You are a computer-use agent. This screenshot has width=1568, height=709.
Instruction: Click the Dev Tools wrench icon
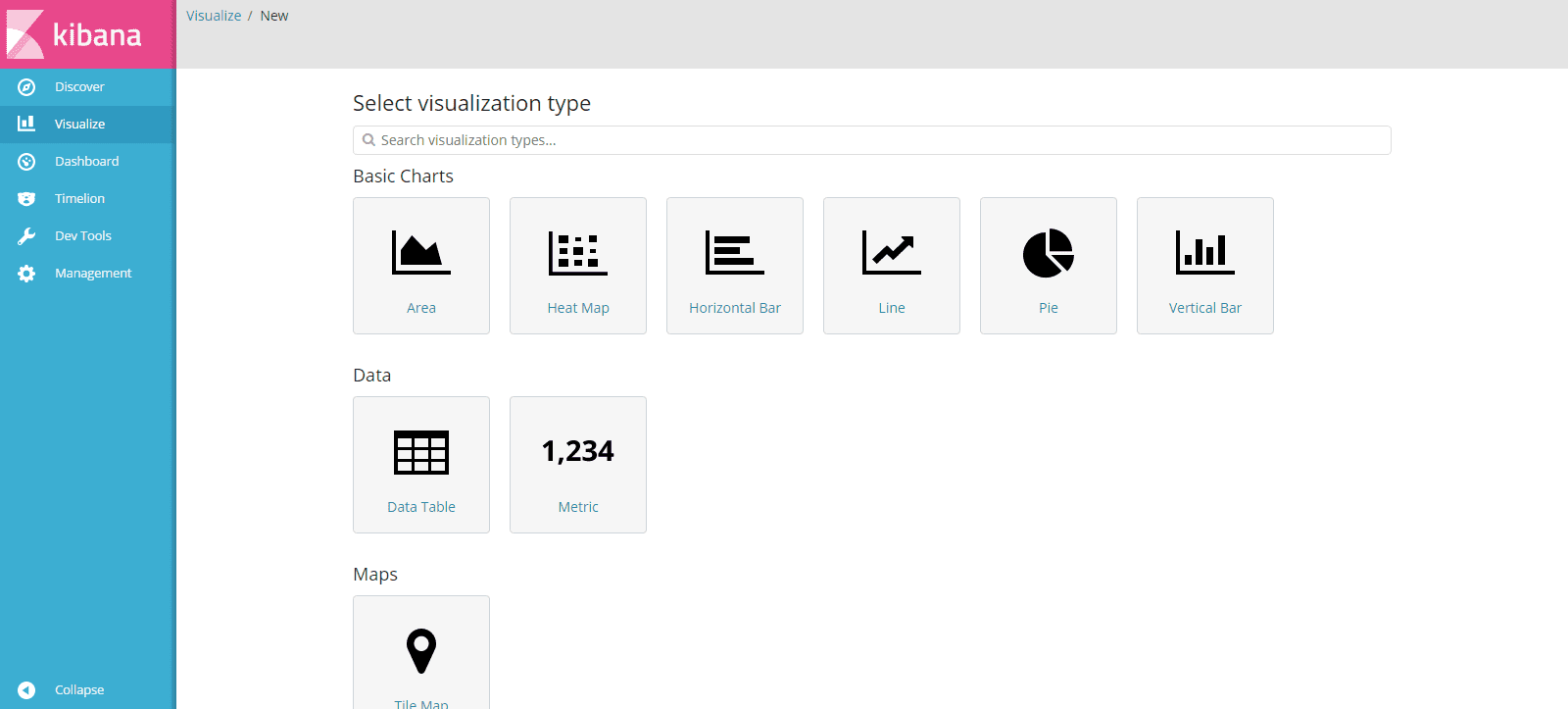pyautogui.click(x=26, y=236)
